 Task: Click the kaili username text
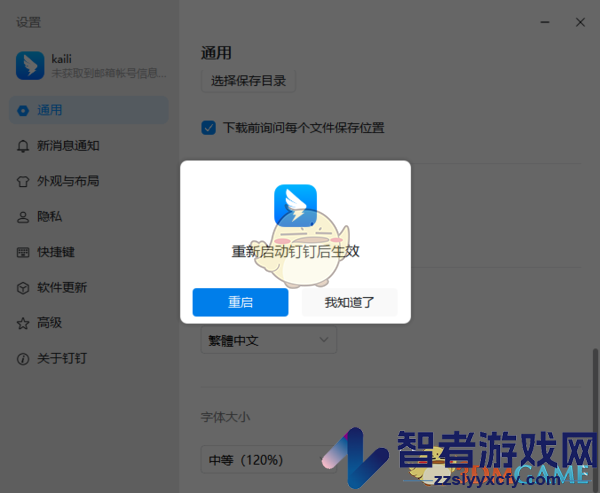click(x=62, y=59)
